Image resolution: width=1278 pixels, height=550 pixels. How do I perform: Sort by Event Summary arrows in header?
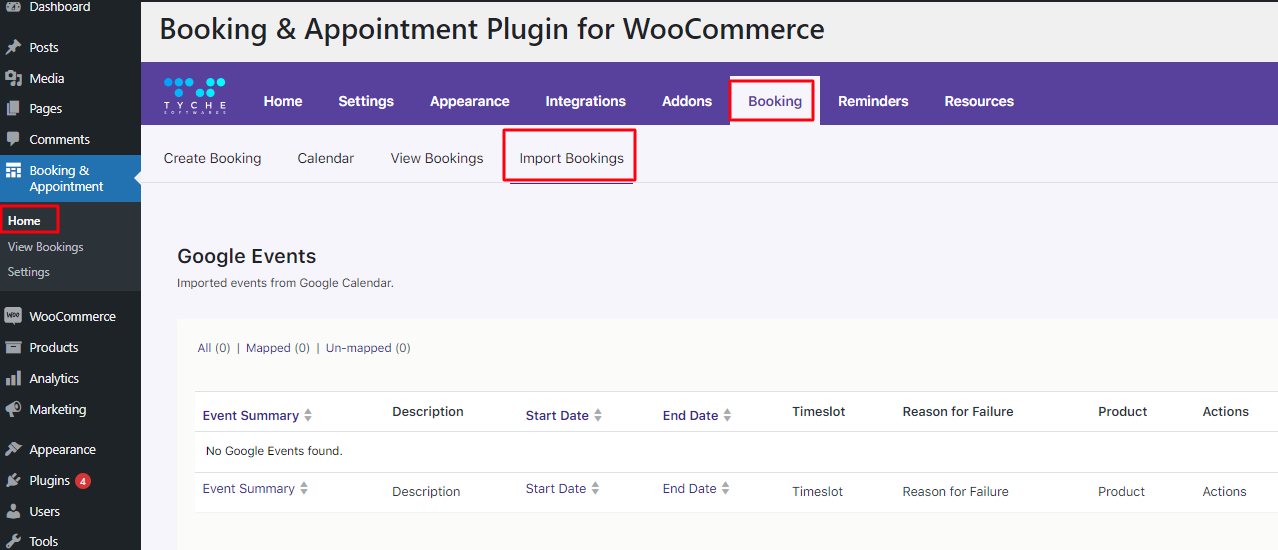click(x=308, y=415)
